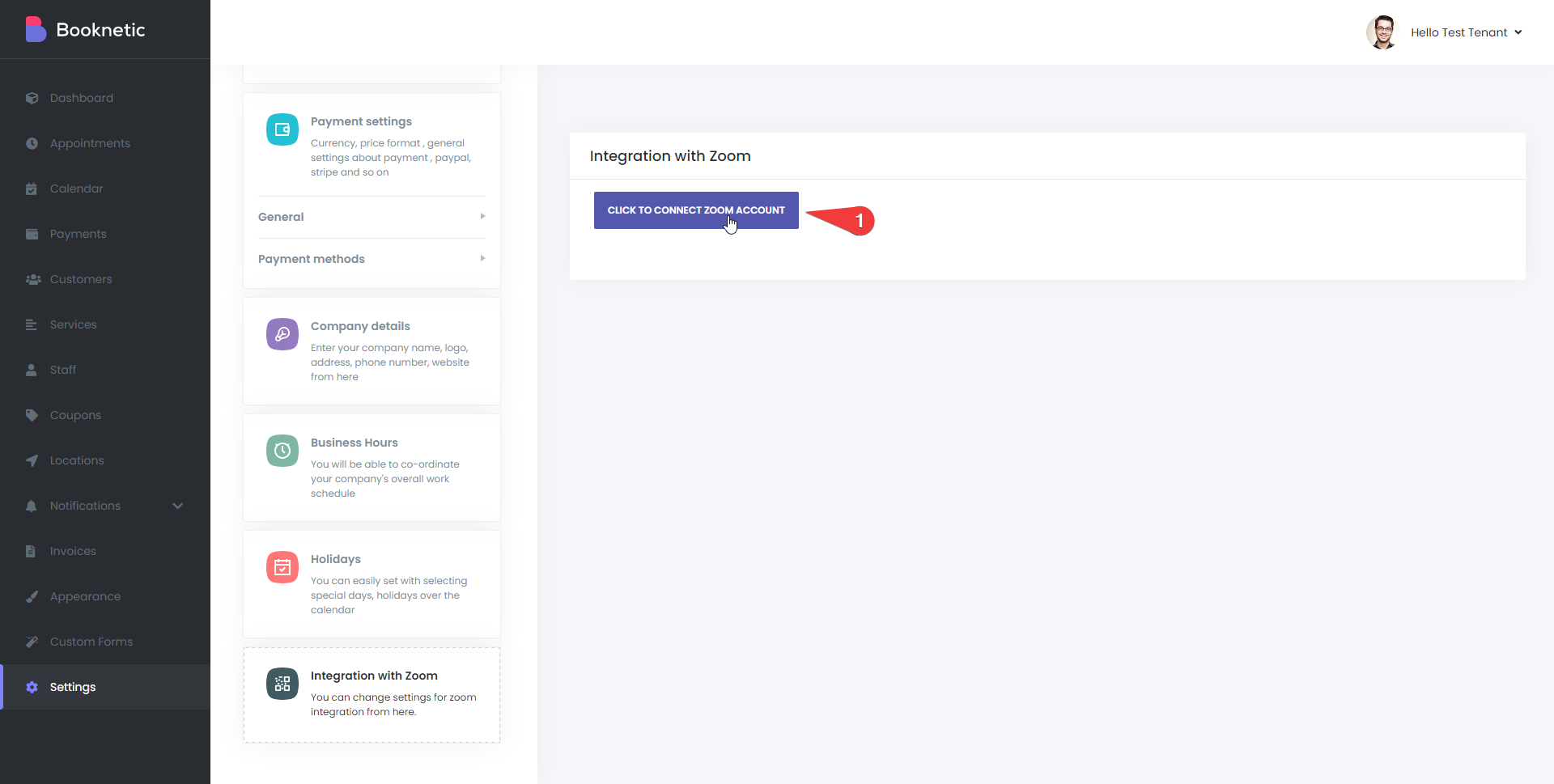Click the Booknetic logo icon
1554x784 pixels.
[x=36, y=30]
